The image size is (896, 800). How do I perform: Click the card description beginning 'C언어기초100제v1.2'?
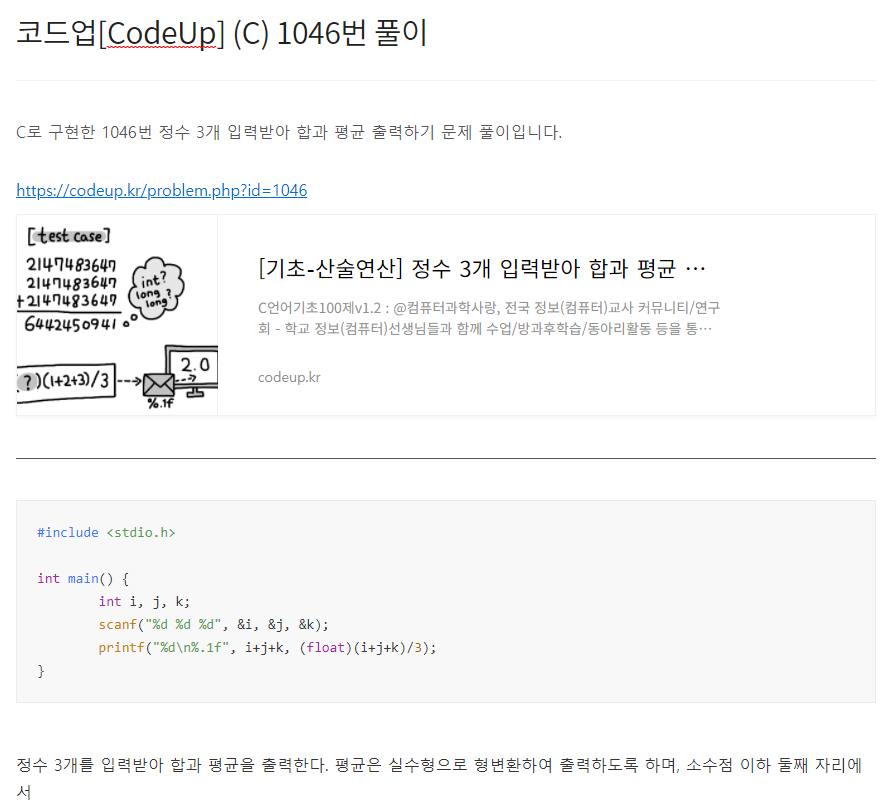coord(489,318)
